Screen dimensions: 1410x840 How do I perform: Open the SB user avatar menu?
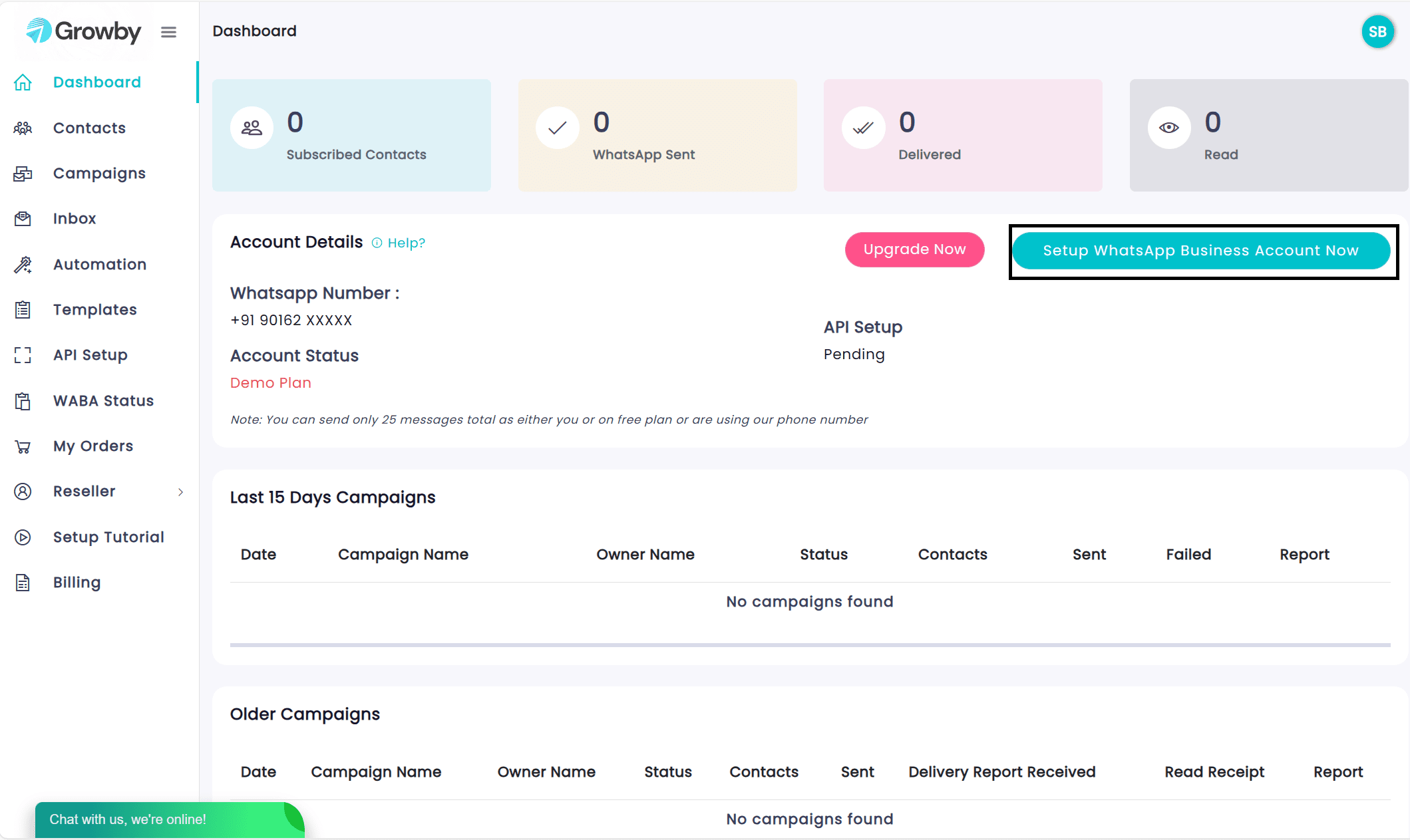[x=1377, y=32]
